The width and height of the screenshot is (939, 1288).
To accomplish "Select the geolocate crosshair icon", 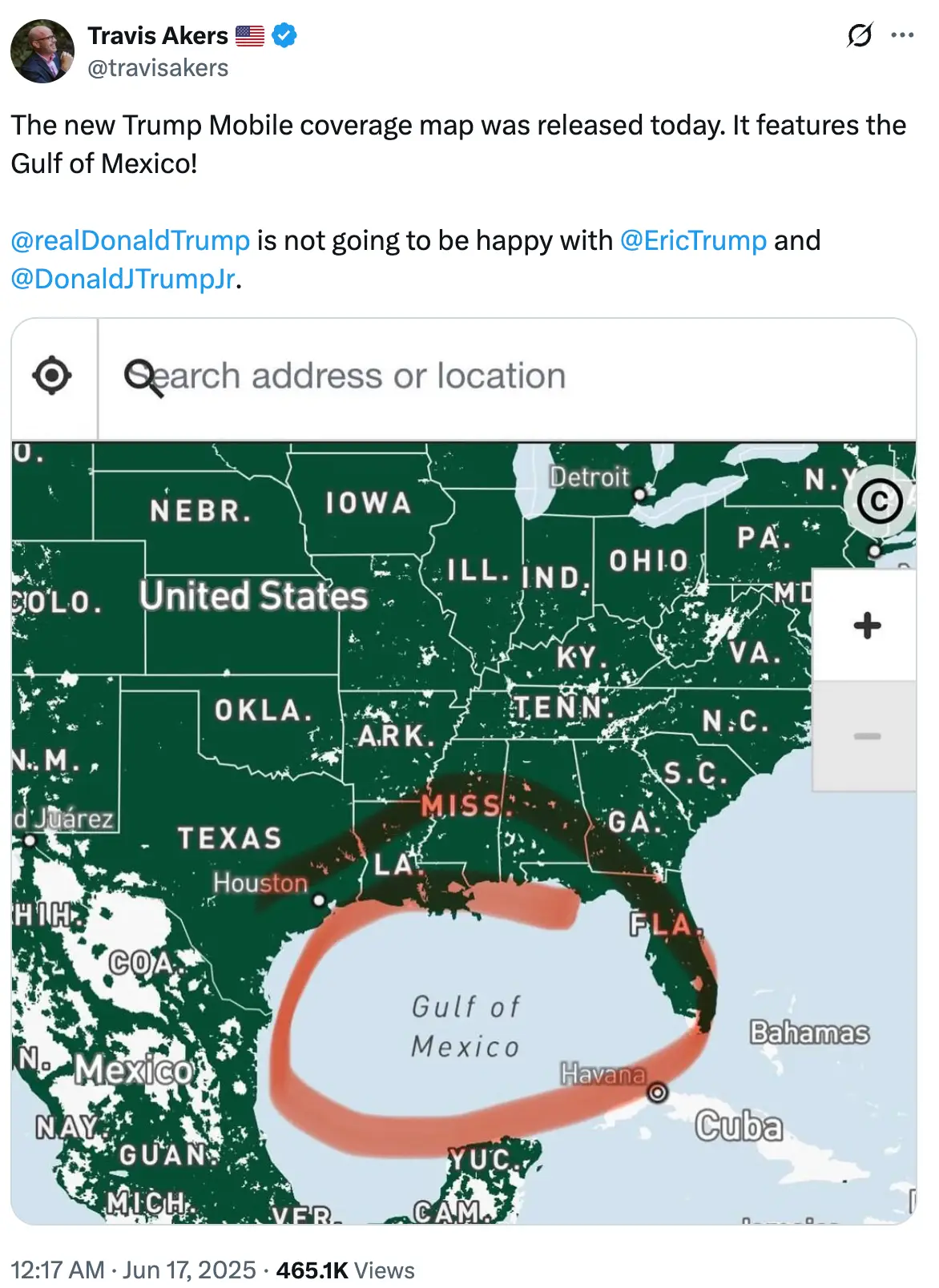I will [50, 375].
